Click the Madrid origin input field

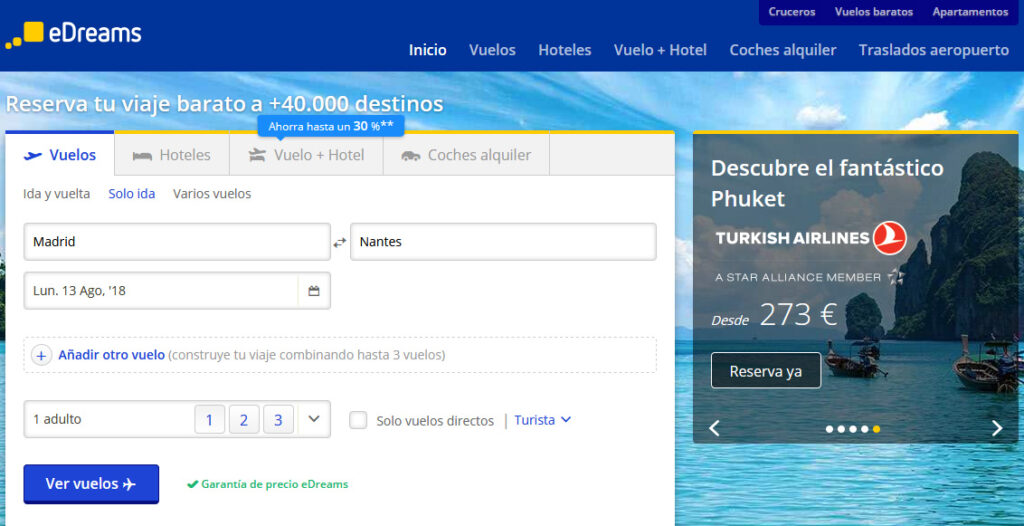click(176, 242)
